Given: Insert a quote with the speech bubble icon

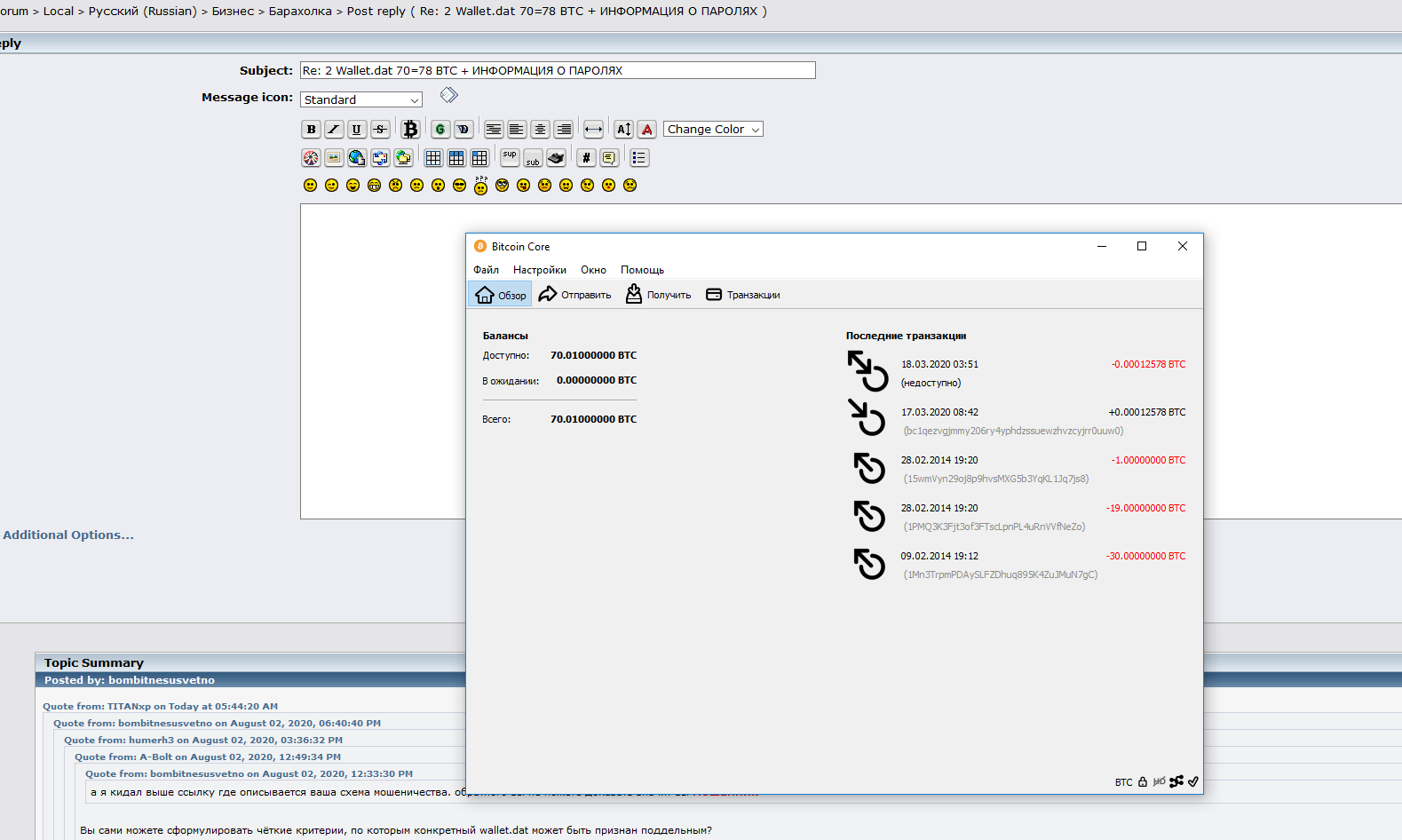Looking at the screenshot, I should (609, 158).
